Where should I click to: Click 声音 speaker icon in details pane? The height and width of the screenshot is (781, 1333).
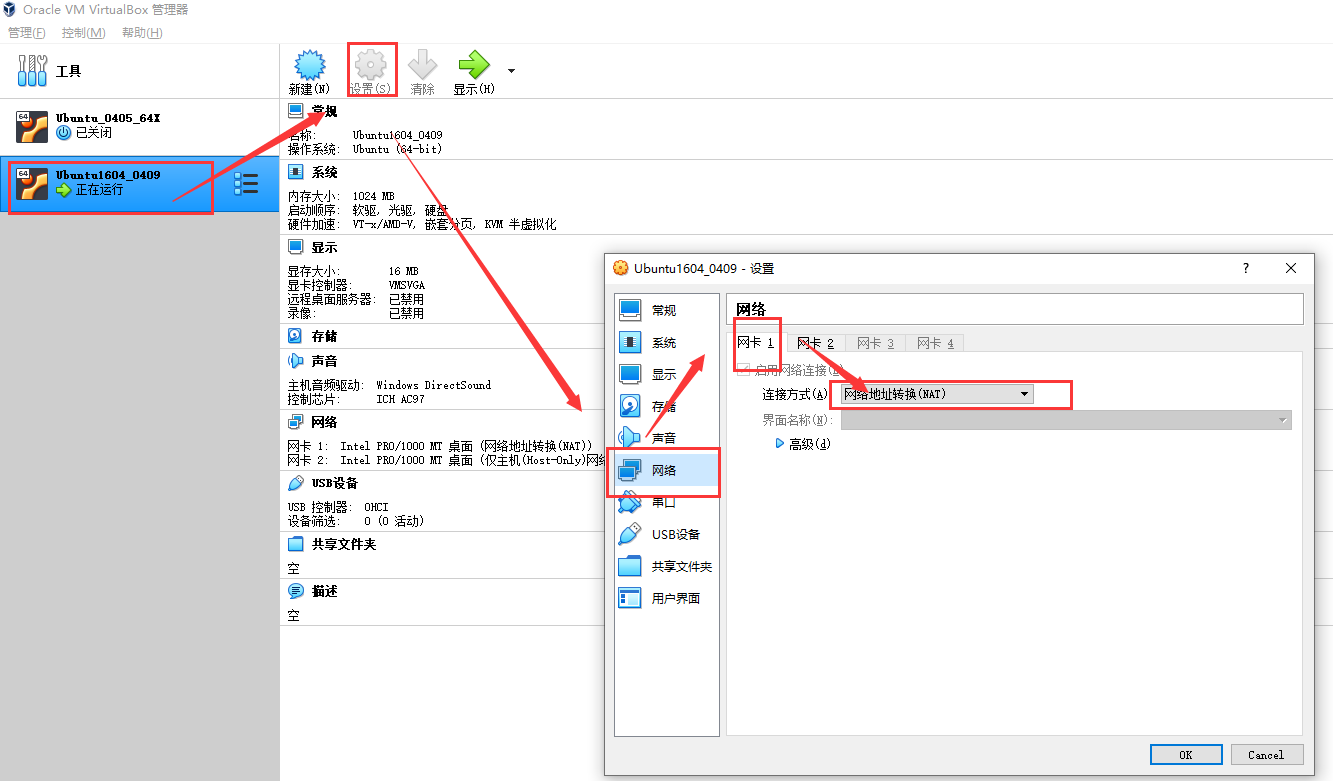point(296,361)
